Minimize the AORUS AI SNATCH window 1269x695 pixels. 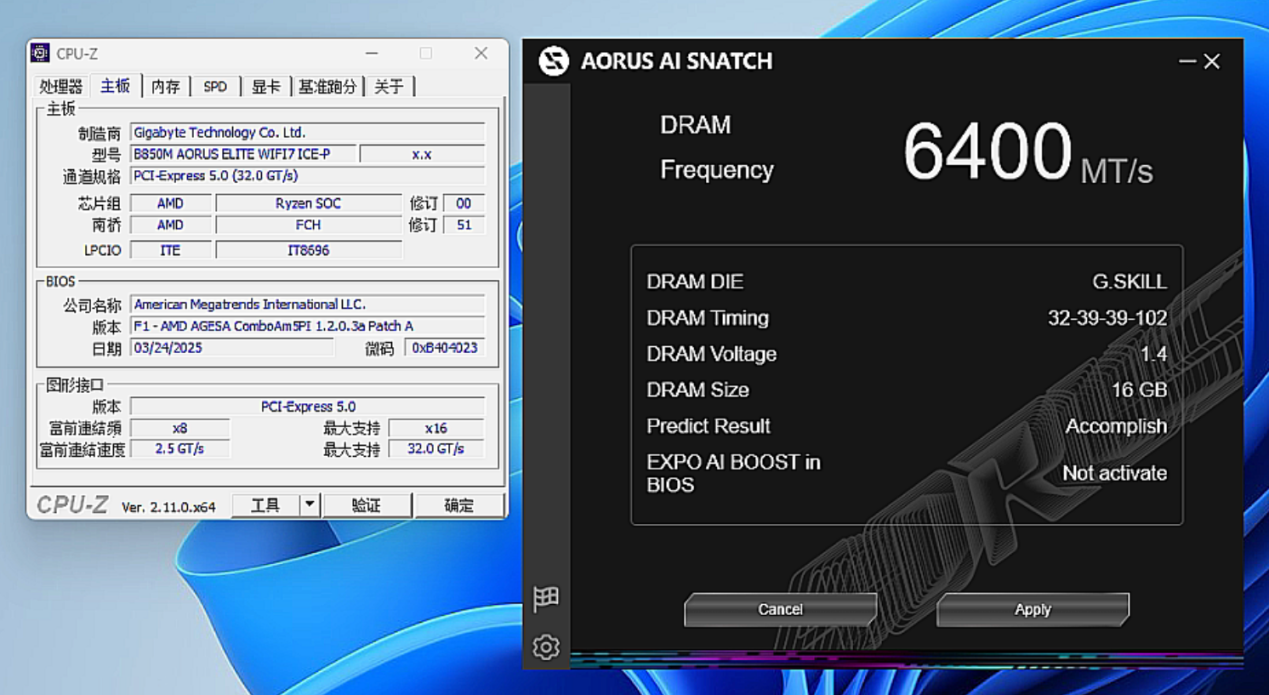[x=1187, y=62]
